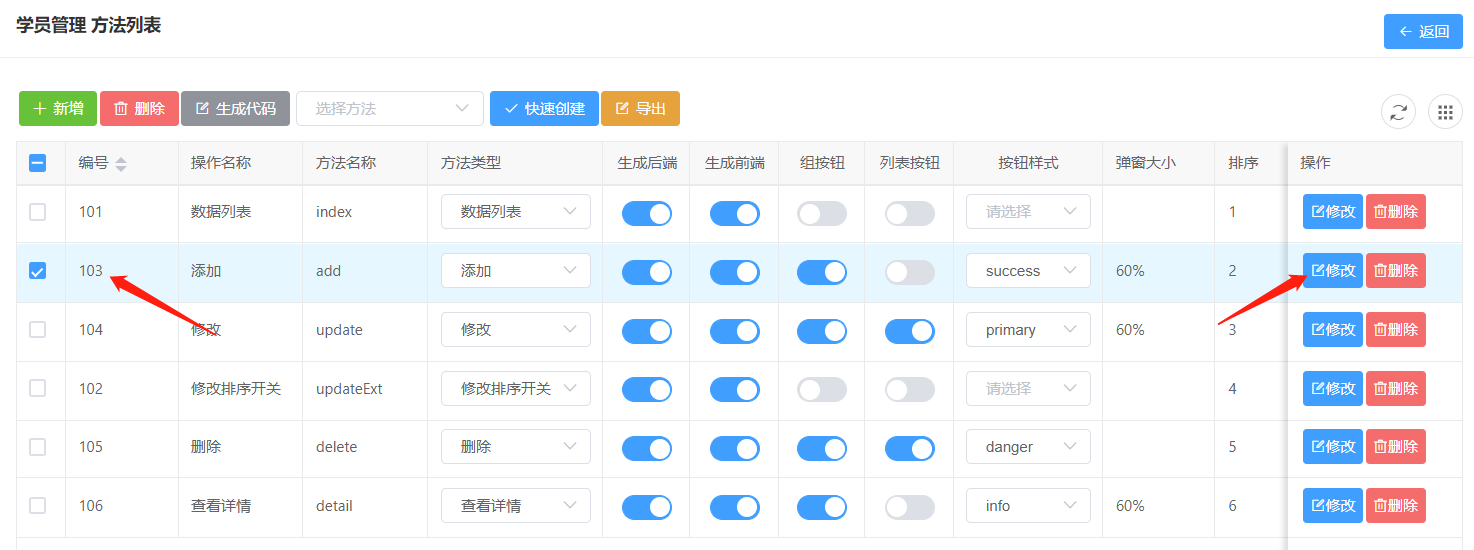Click the 生成代码 button

pos(235,108)
